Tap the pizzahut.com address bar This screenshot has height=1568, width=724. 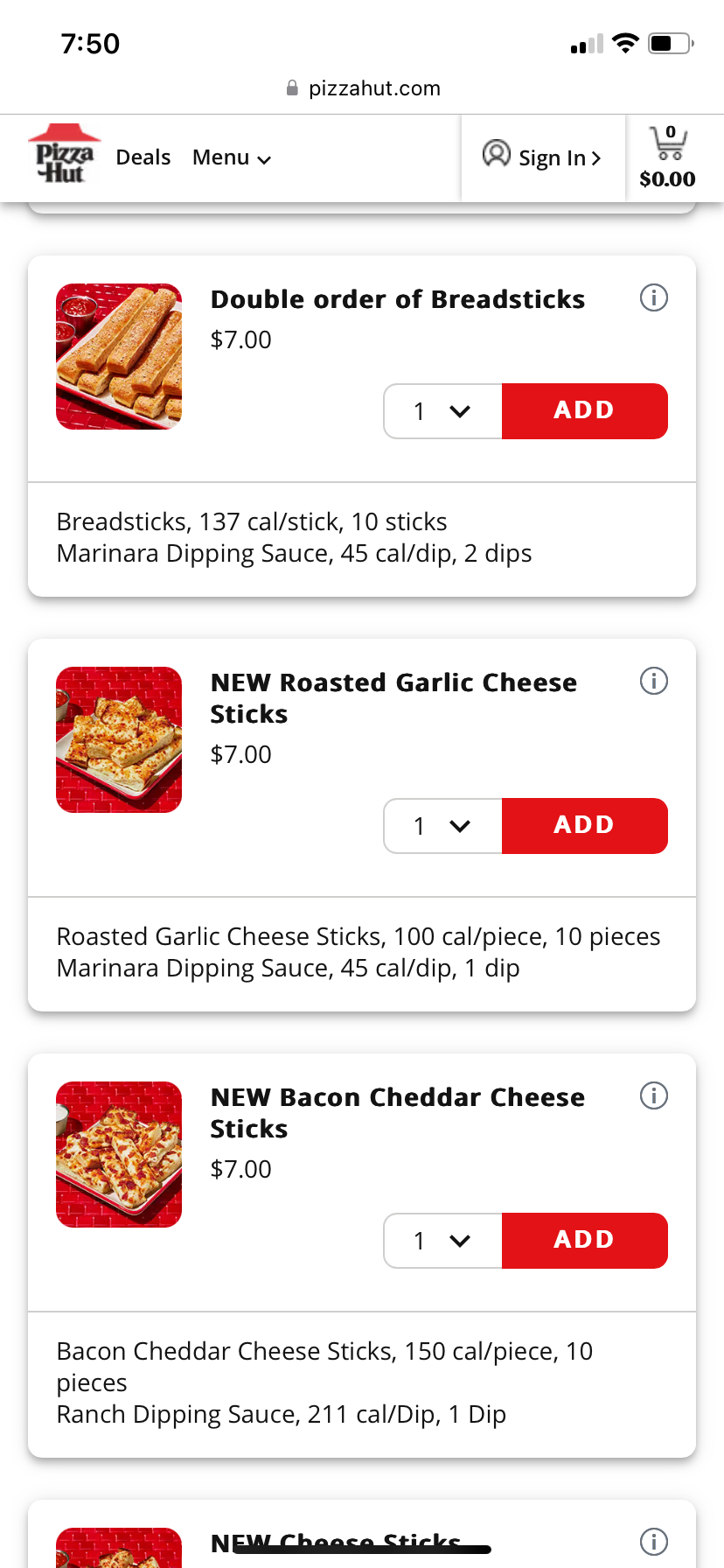coord(374,88)
